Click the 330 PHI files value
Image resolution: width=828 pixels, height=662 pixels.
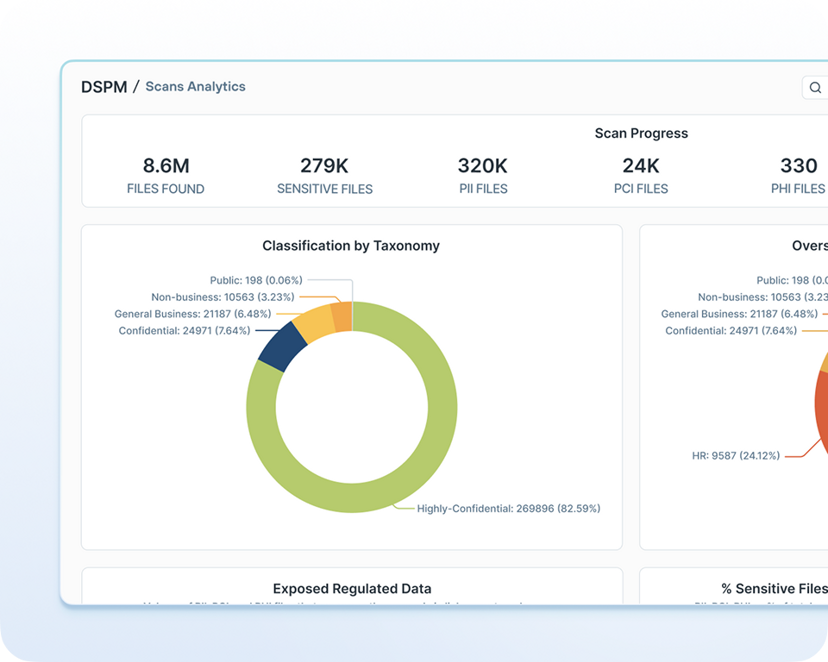(x=798, y=166)
